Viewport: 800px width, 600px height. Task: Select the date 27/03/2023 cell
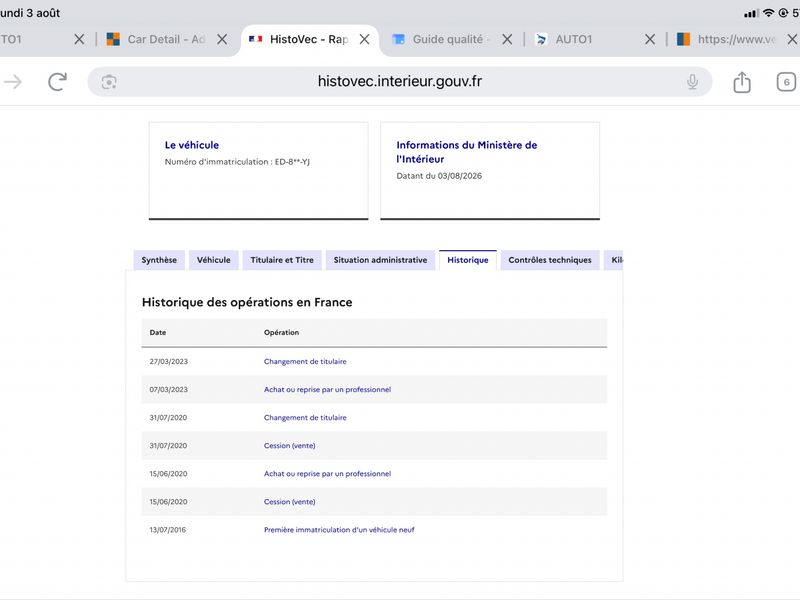[x=169, y=361]
